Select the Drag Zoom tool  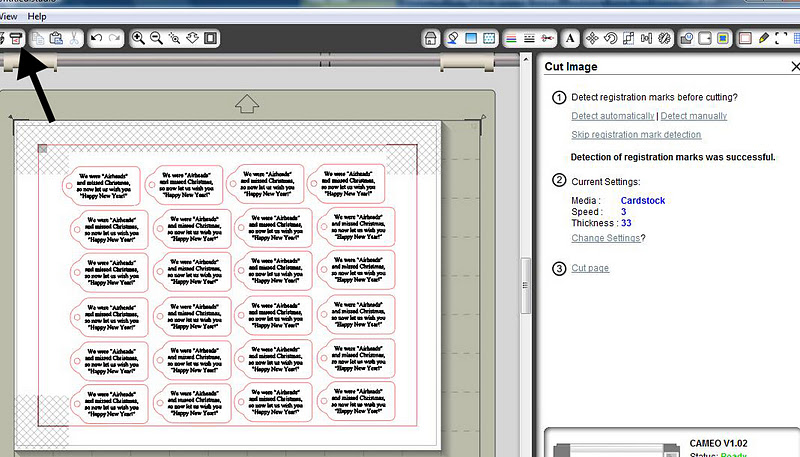192,38
